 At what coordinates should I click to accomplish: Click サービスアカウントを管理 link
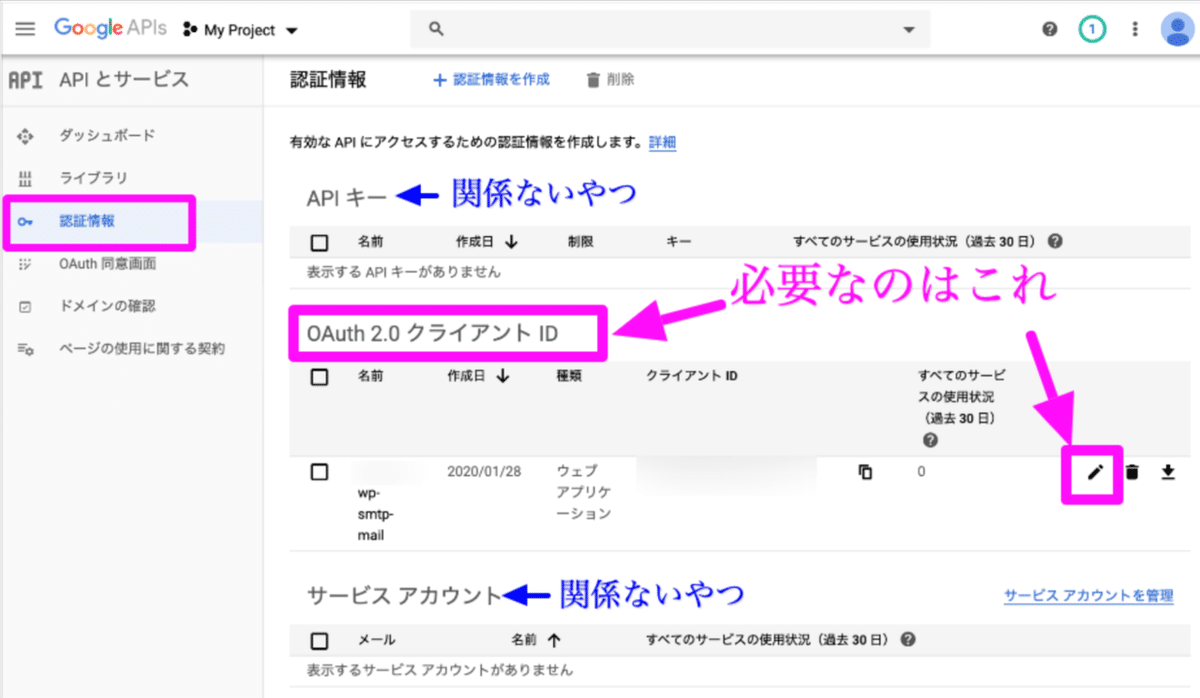[x=1088, y=593]
